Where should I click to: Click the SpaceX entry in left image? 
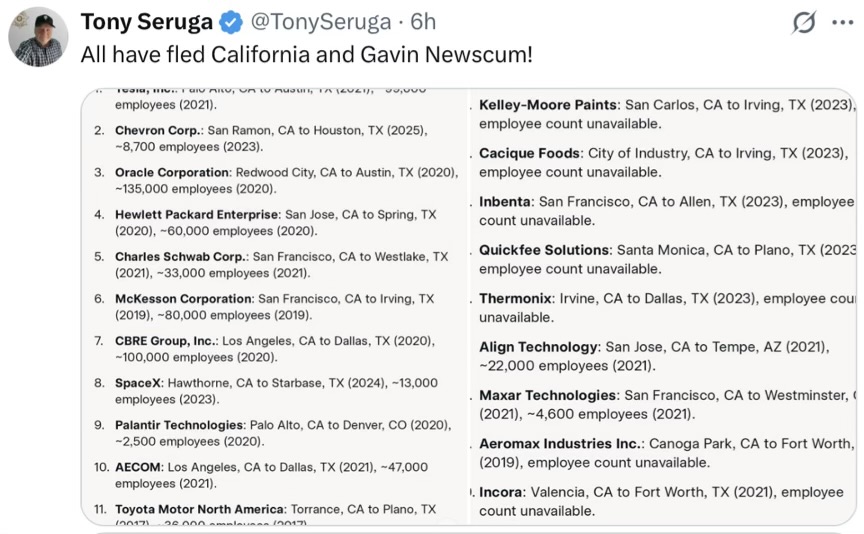tap(266, 391)
